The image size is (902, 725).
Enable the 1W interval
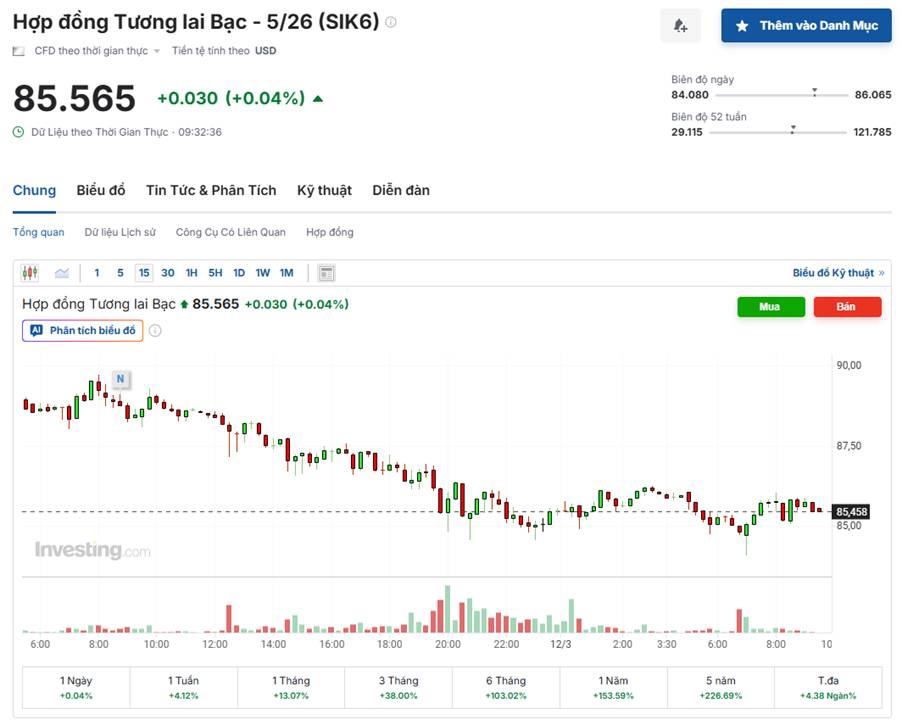[x=263, y=272]
